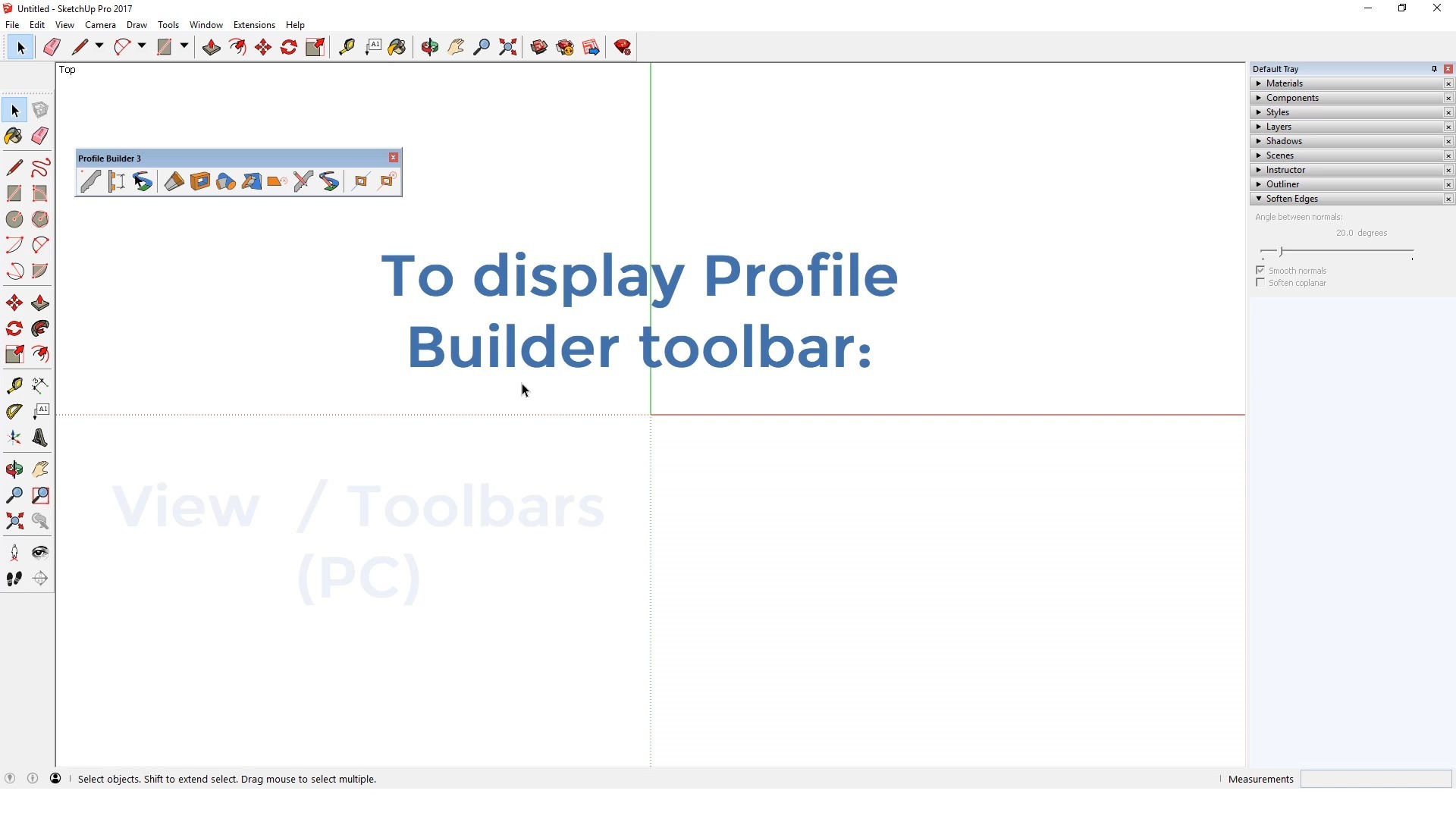This screenshot has height=819, width=1456.
Task: Activate the Paint Bucket tool
Action: point(397,46)
